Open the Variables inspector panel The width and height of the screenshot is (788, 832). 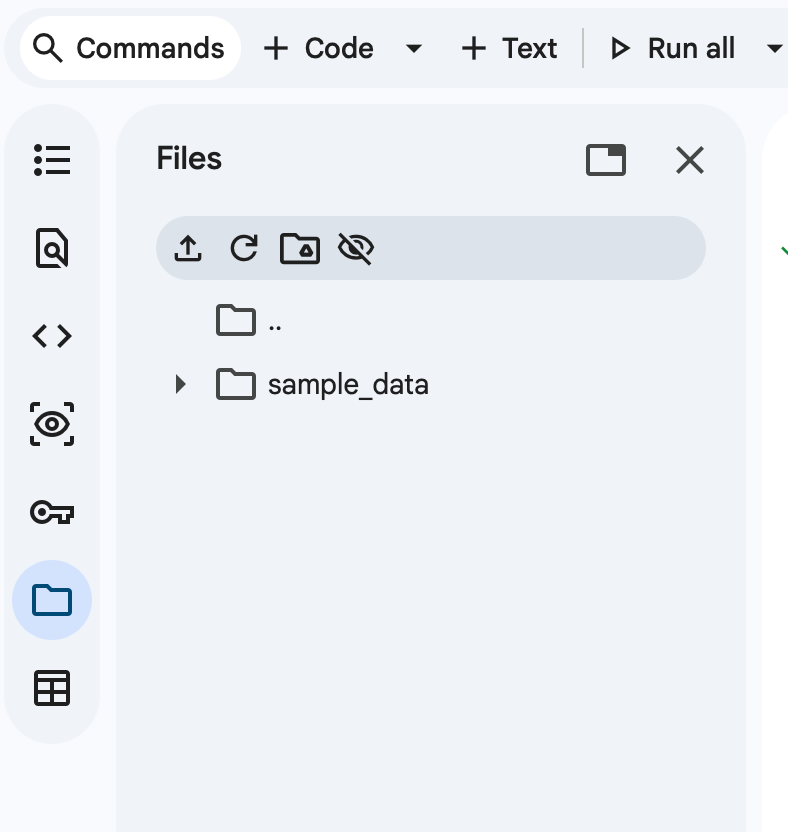52,424
